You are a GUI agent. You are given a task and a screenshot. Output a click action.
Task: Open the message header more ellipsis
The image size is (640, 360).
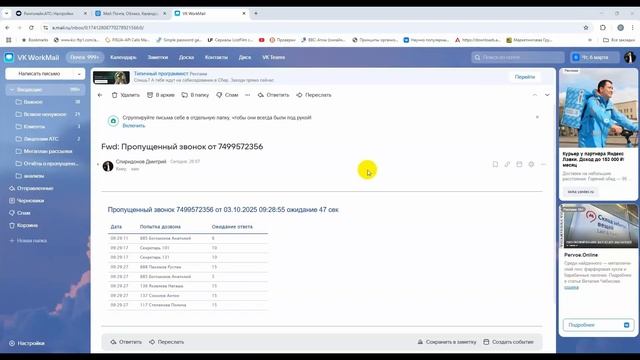point(543,164)
